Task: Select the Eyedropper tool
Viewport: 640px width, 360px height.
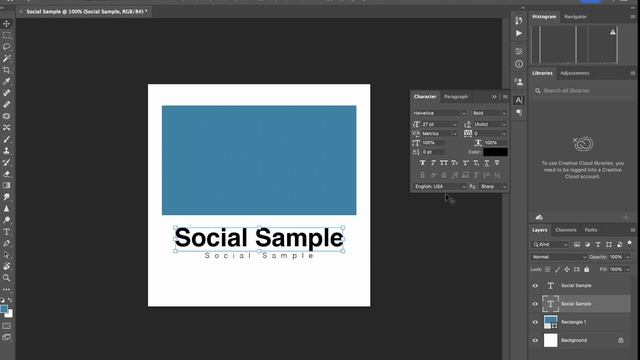Action: 7,82
